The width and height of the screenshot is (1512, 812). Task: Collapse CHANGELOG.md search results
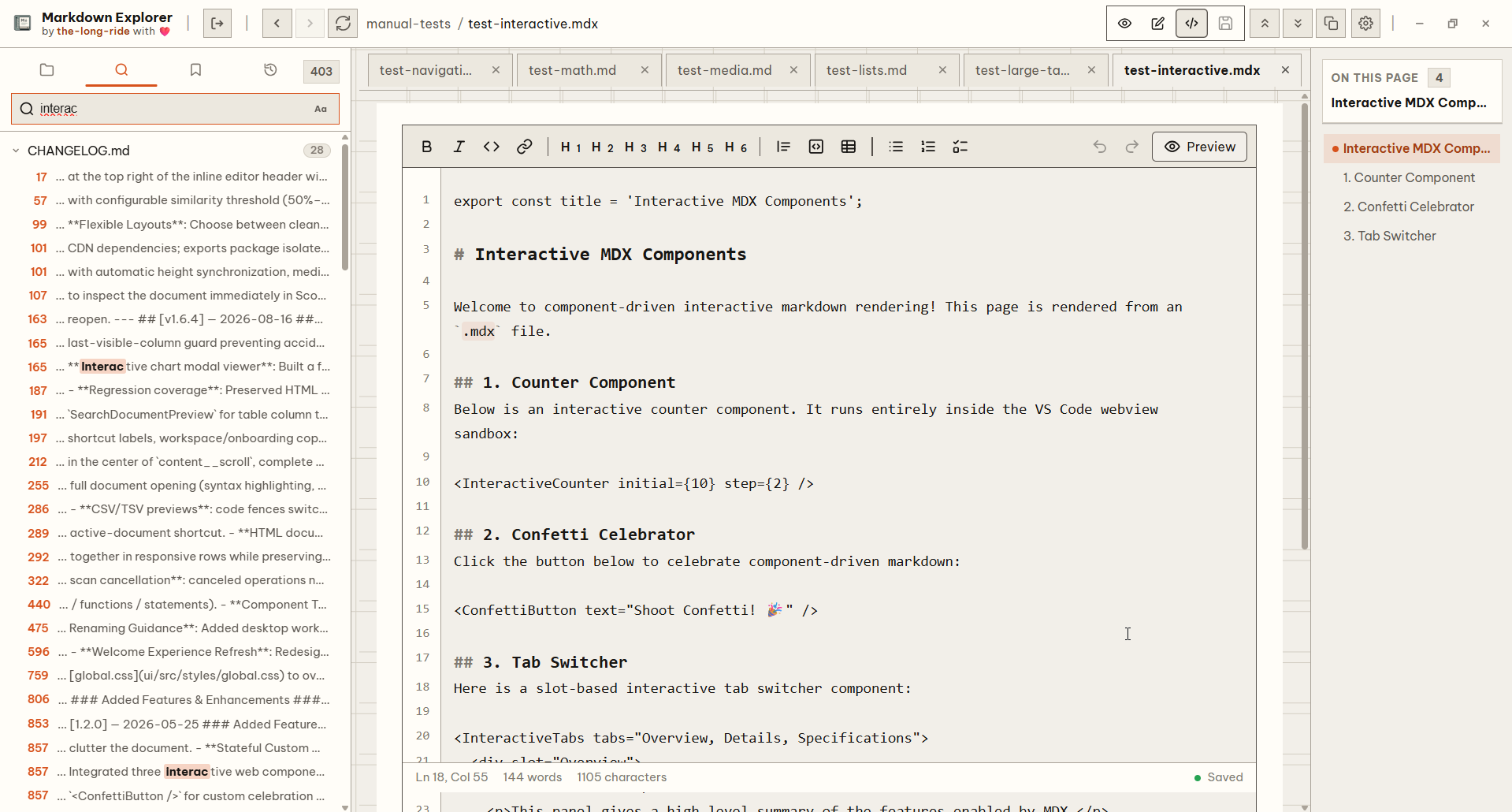(16, 151)
